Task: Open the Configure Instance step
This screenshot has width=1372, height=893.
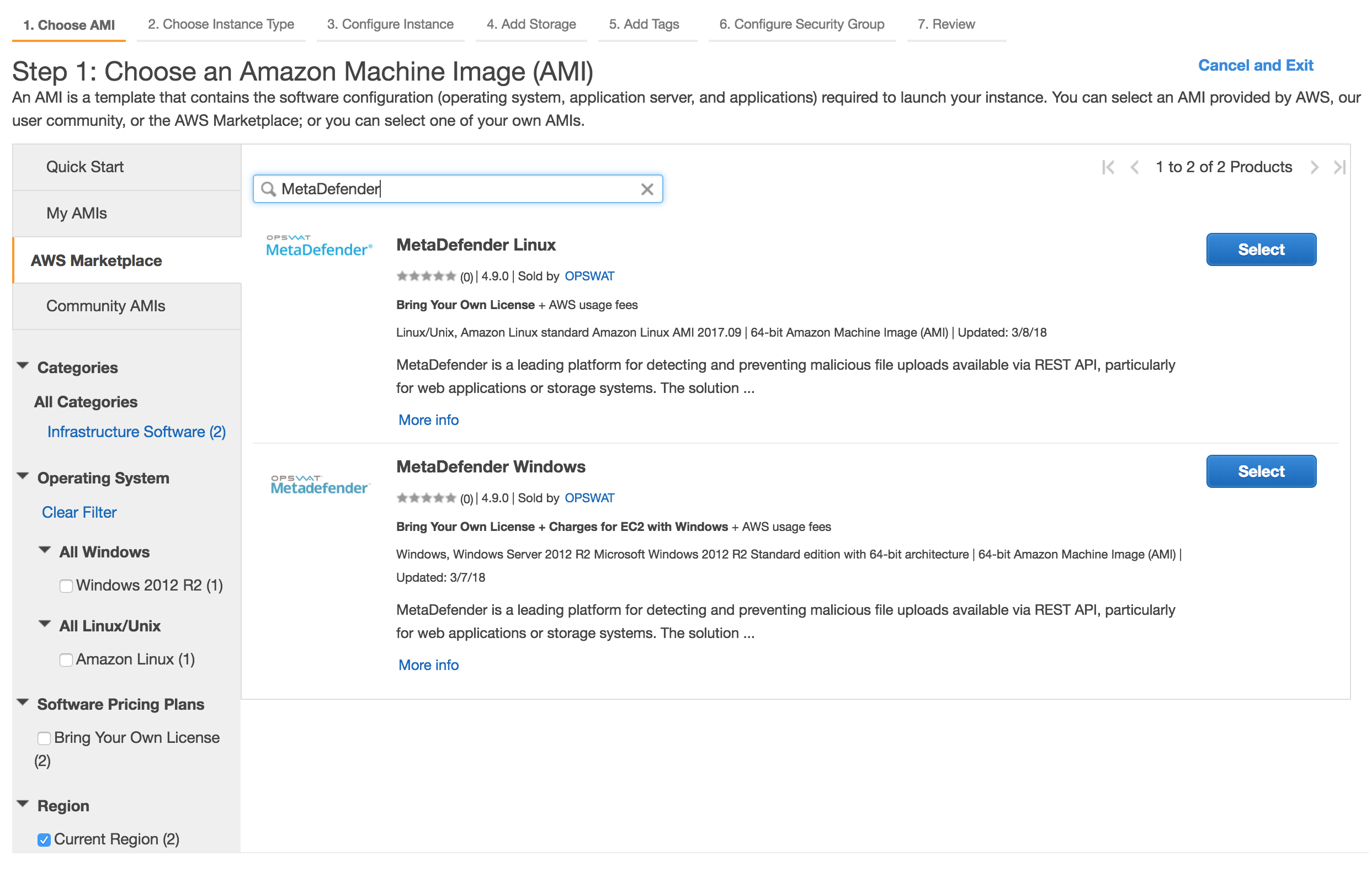Action: (x=391, y=24)
